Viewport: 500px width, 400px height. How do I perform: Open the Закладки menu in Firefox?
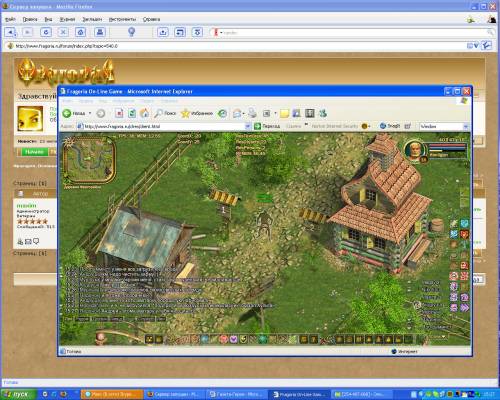(x=92, y=19)
